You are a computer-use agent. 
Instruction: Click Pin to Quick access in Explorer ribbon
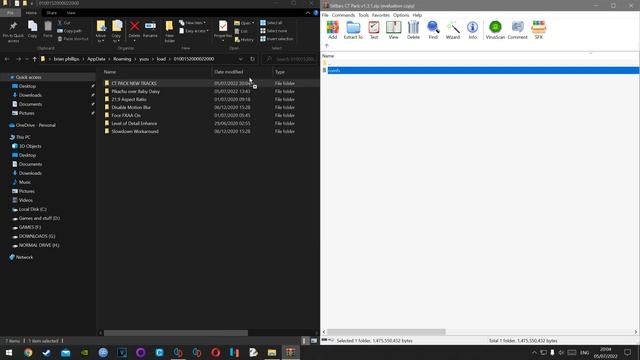coord(13,32)
